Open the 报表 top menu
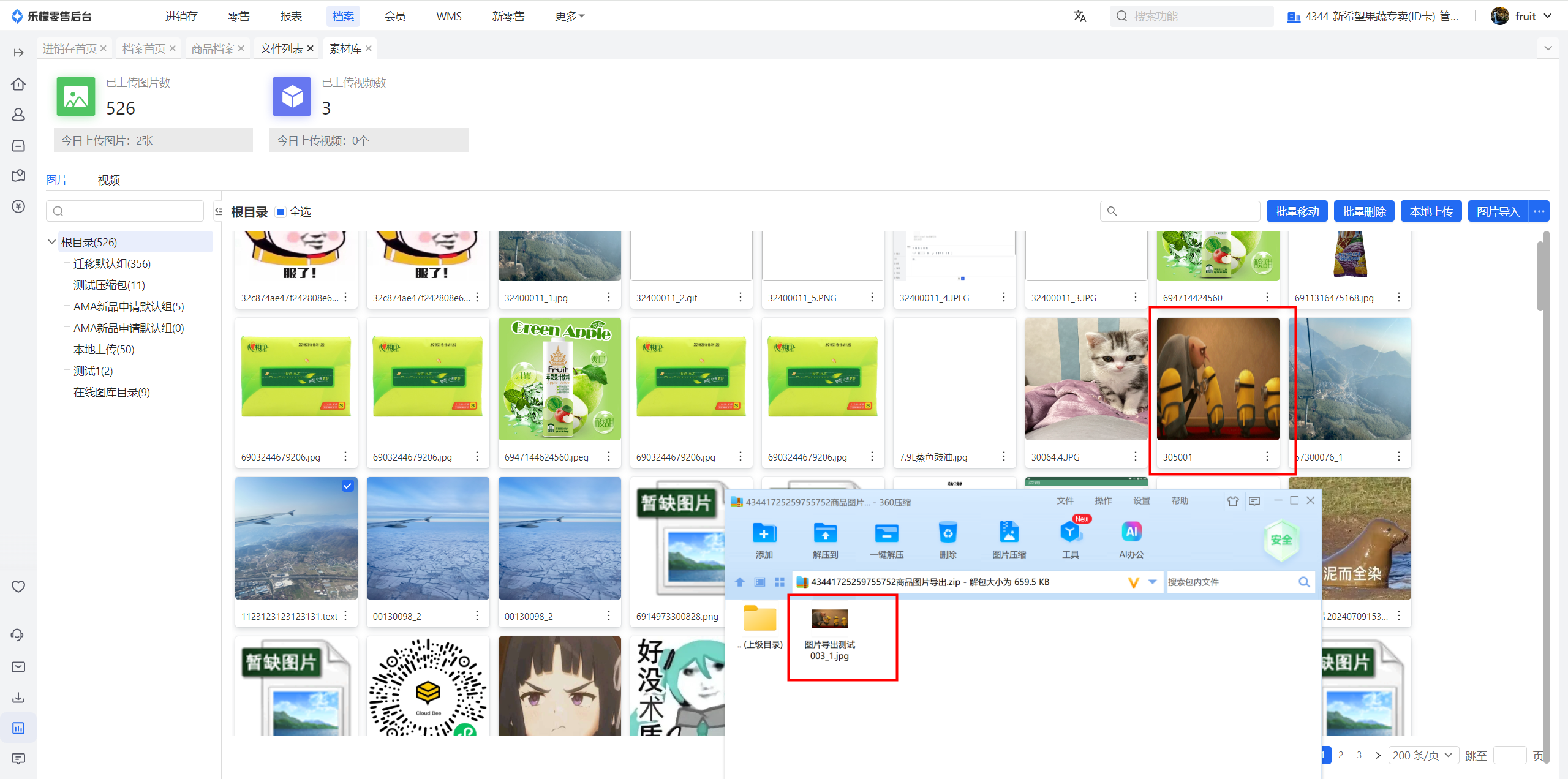 point(291,17)
